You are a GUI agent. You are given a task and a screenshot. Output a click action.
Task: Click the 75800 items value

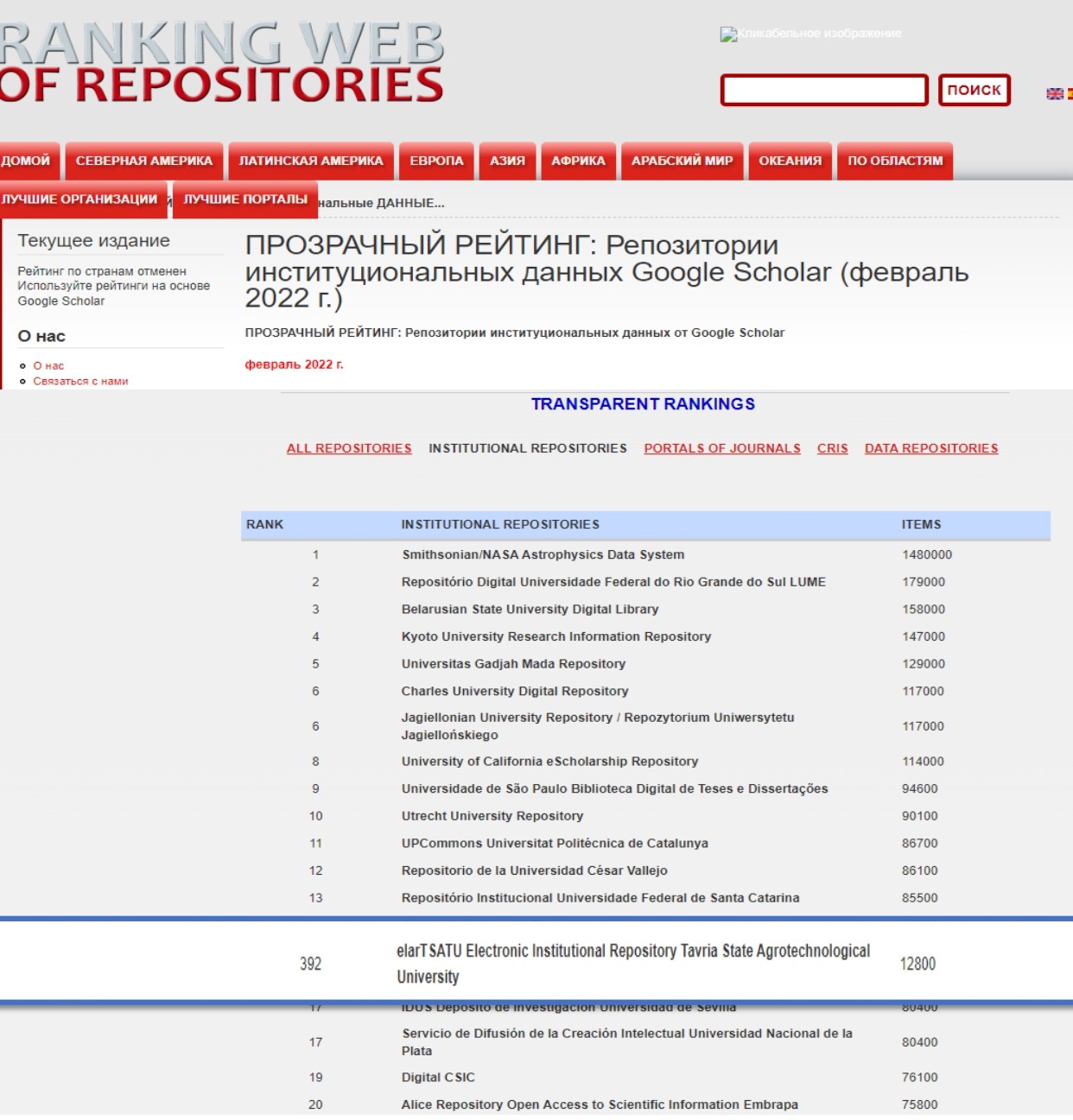click(x=920, y=1104)
